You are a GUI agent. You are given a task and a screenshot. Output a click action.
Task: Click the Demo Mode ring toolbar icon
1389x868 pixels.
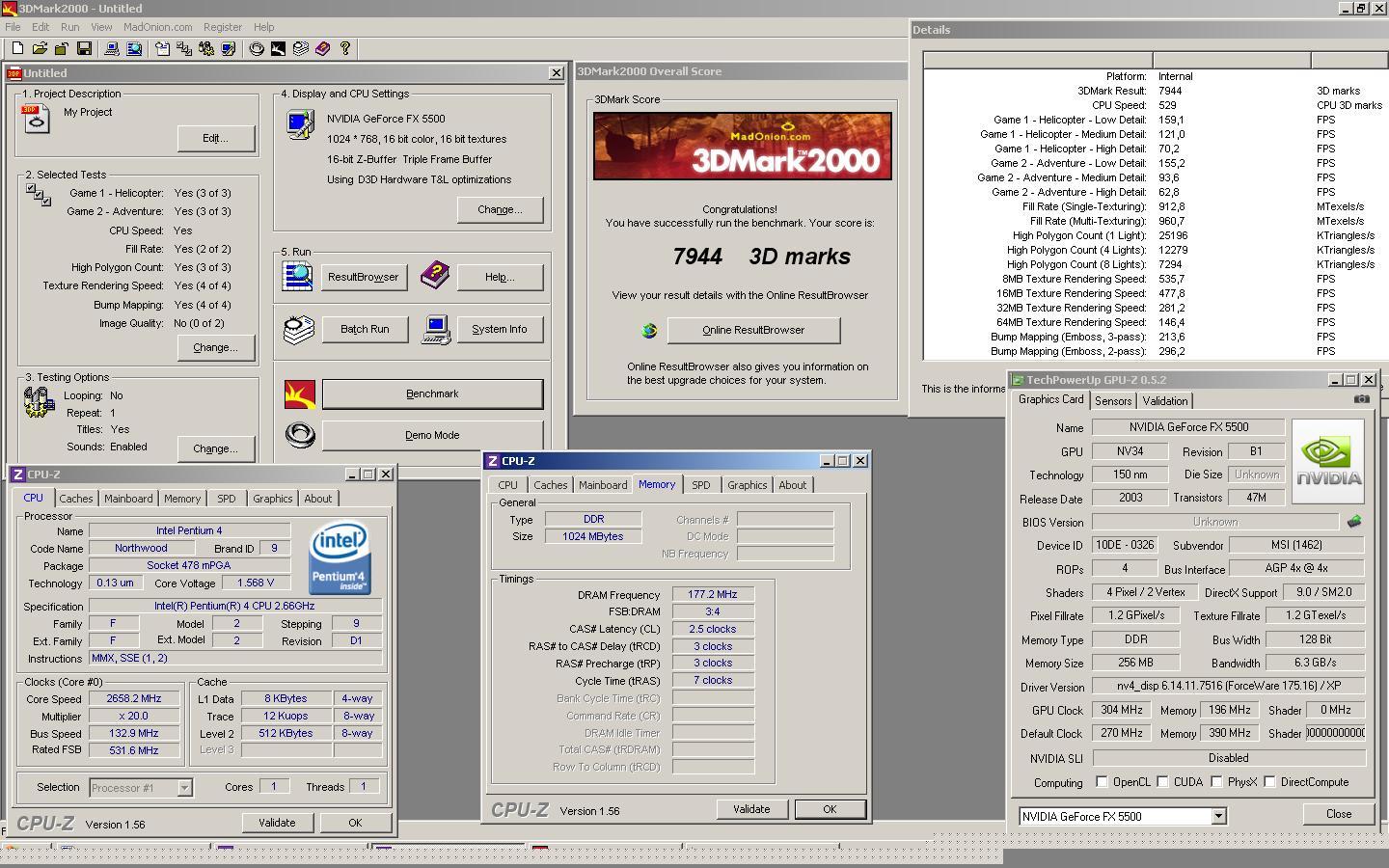click(257, 48)
